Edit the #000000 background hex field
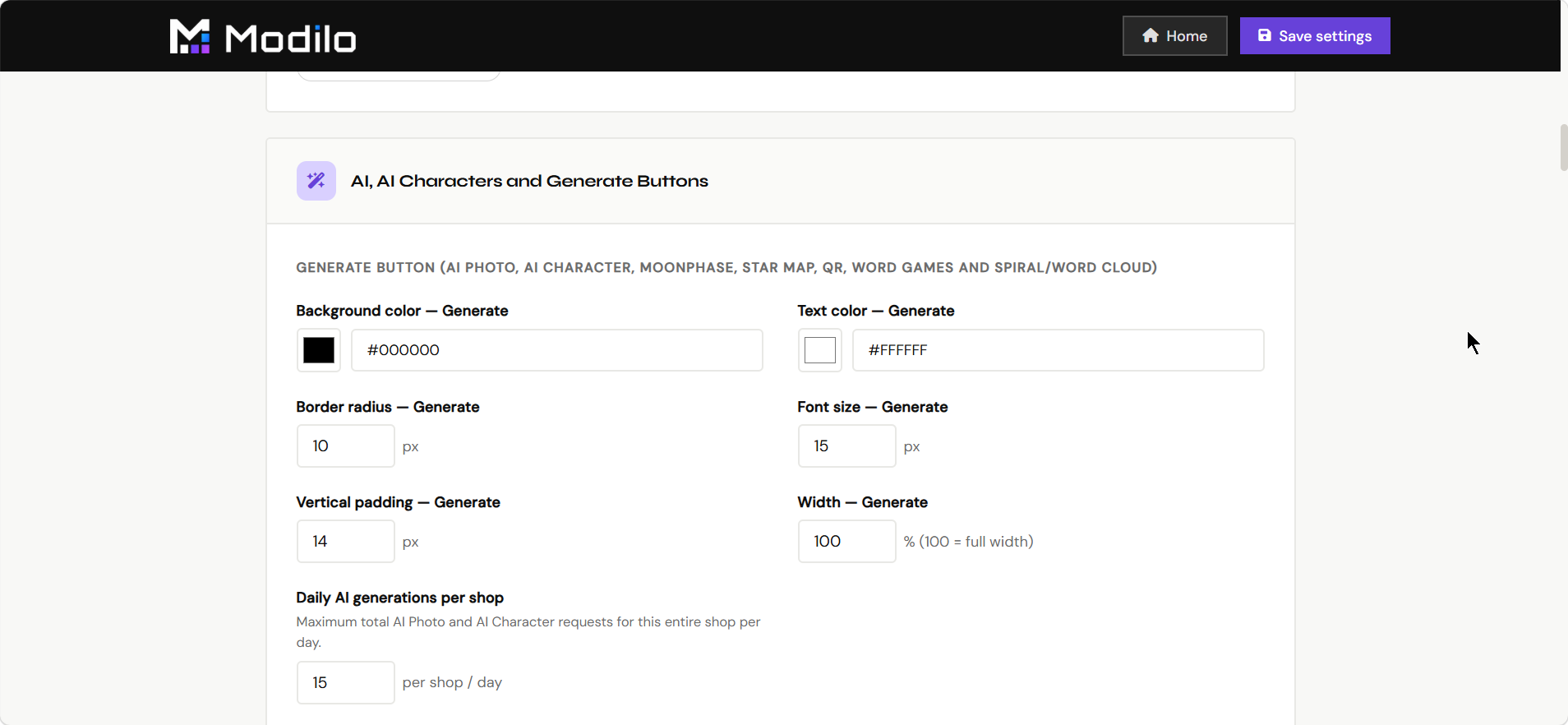 pos(557,350)
